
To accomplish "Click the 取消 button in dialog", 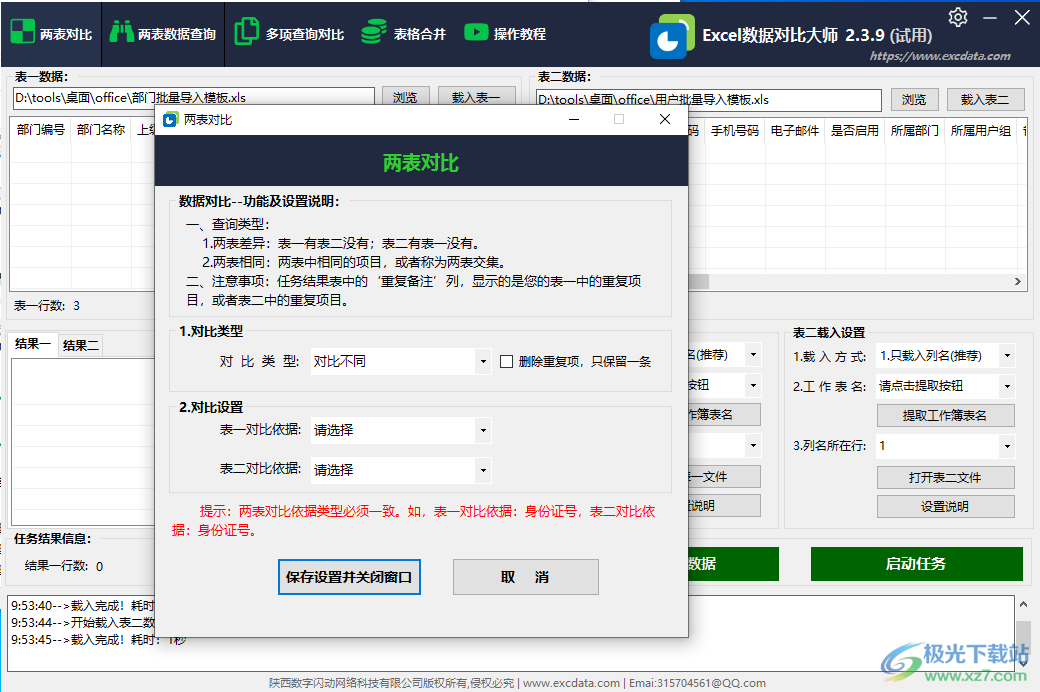I will [525, 577].
